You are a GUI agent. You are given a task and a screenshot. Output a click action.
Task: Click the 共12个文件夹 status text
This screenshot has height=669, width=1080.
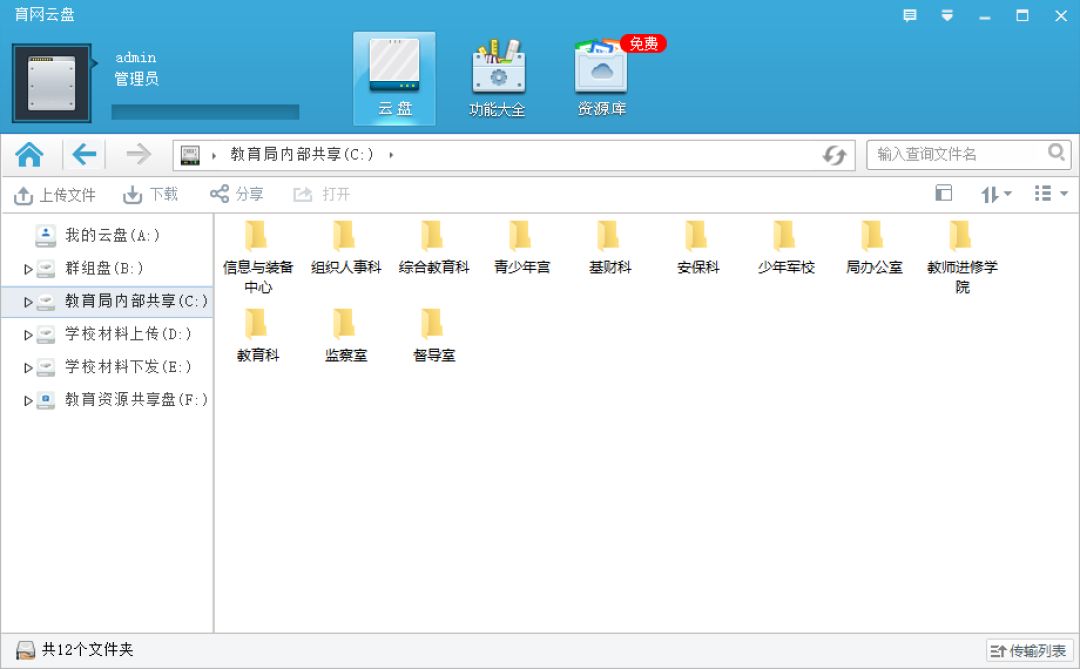pyautogui.click(x=87, y=649)
